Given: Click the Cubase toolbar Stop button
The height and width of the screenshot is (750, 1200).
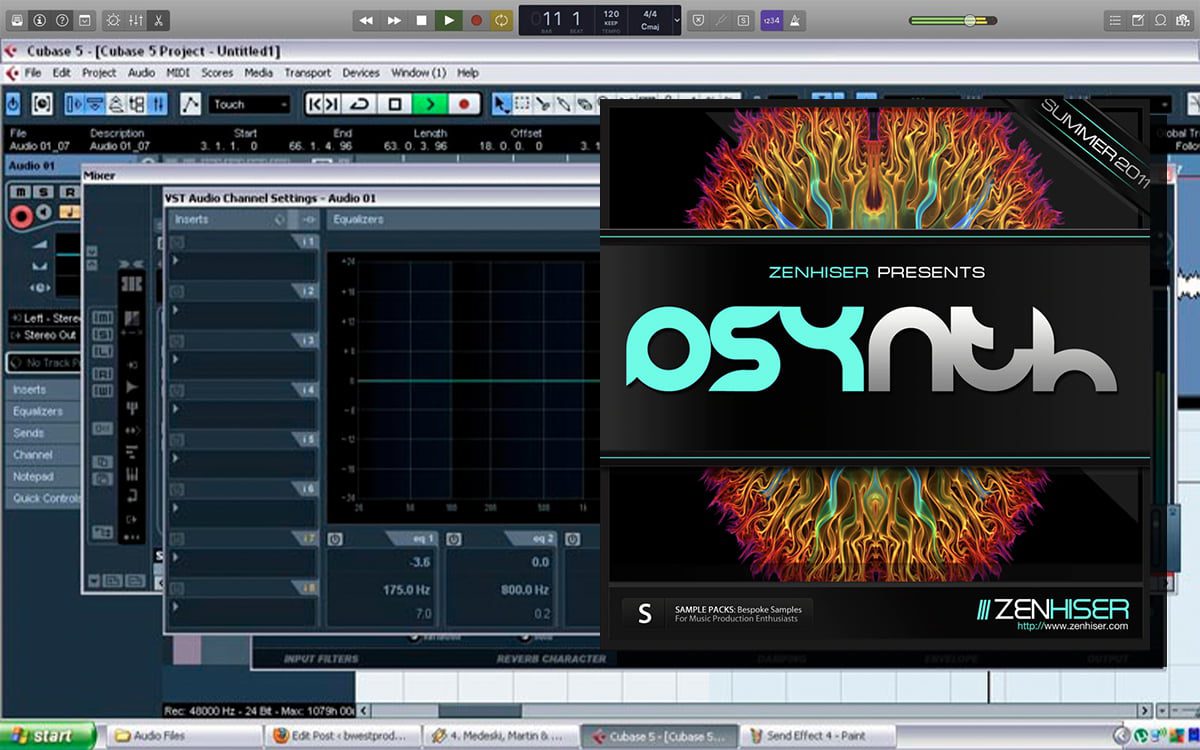Looking at the screenshot, I should 395,104.
